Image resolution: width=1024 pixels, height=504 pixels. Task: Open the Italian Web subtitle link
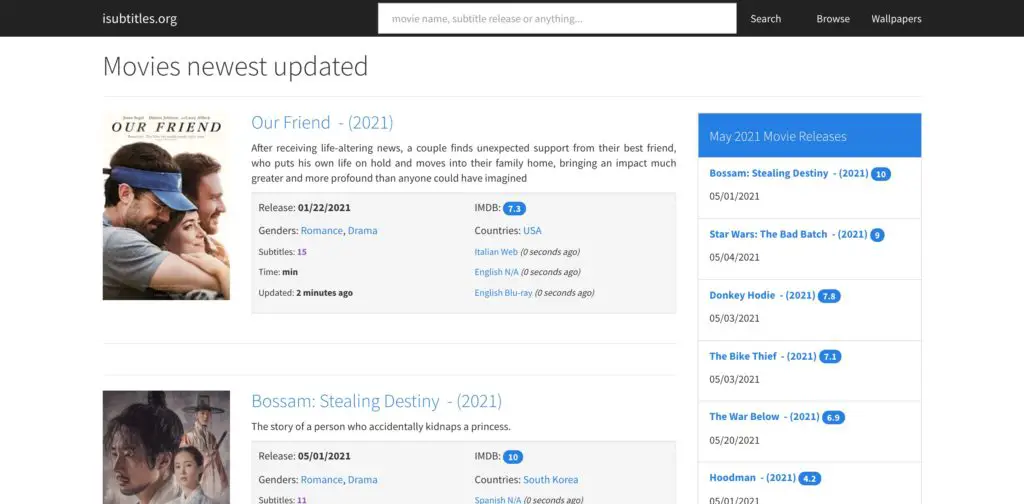(x=496, y=251)
